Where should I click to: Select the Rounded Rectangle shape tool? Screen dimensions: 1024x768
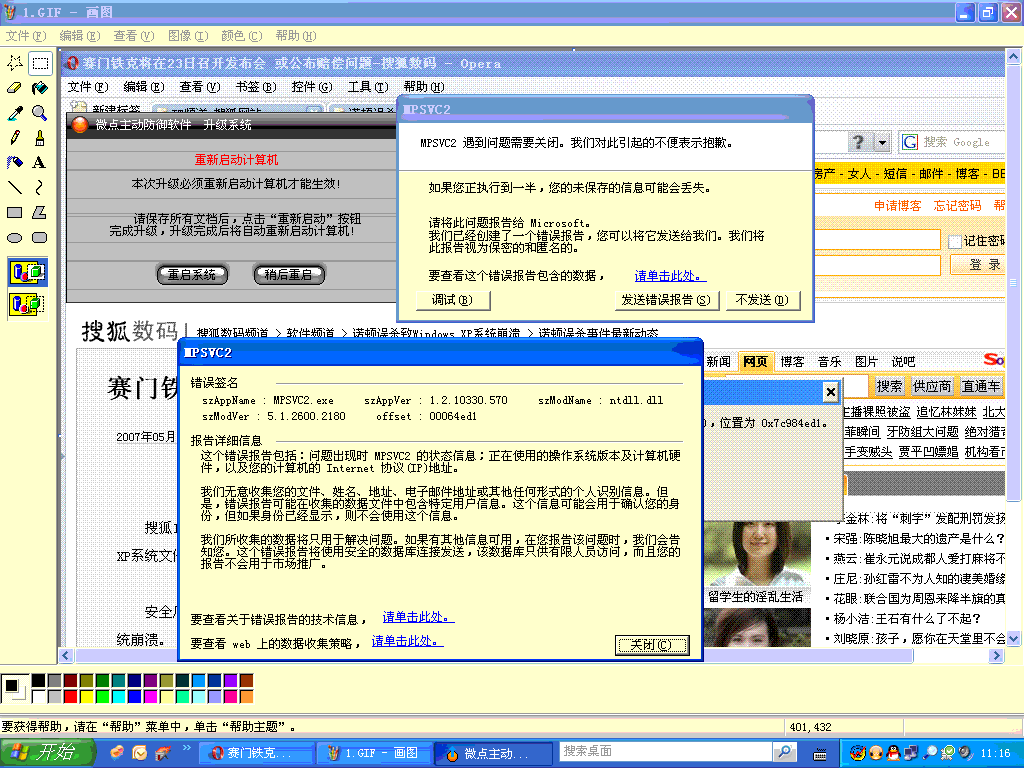click(x=40, y=238)
